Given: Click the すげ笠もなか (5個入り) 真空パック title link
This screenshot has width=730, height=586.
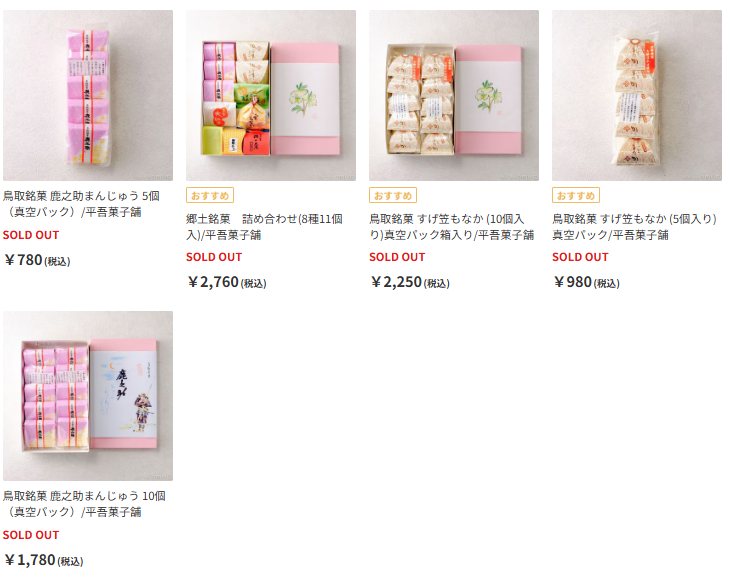Looking at the screenshot, I should click(634, 227).
